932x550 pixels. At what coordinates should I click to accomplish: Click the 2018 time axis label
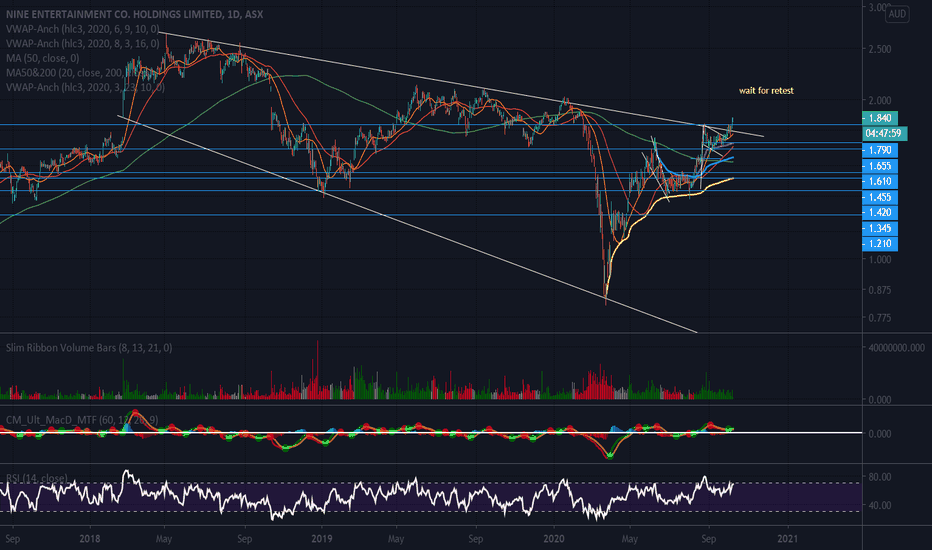pos(90,539)
